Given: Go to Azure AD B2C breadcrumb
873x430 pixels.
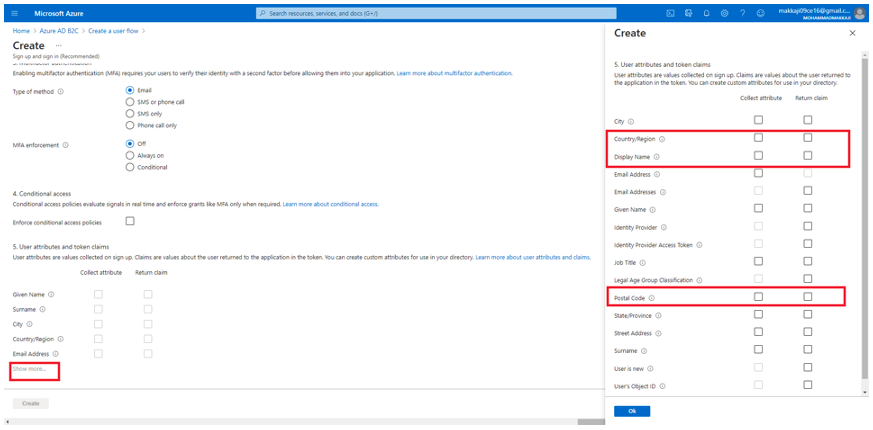Looking at the screenshot, I should coord(61,31).
